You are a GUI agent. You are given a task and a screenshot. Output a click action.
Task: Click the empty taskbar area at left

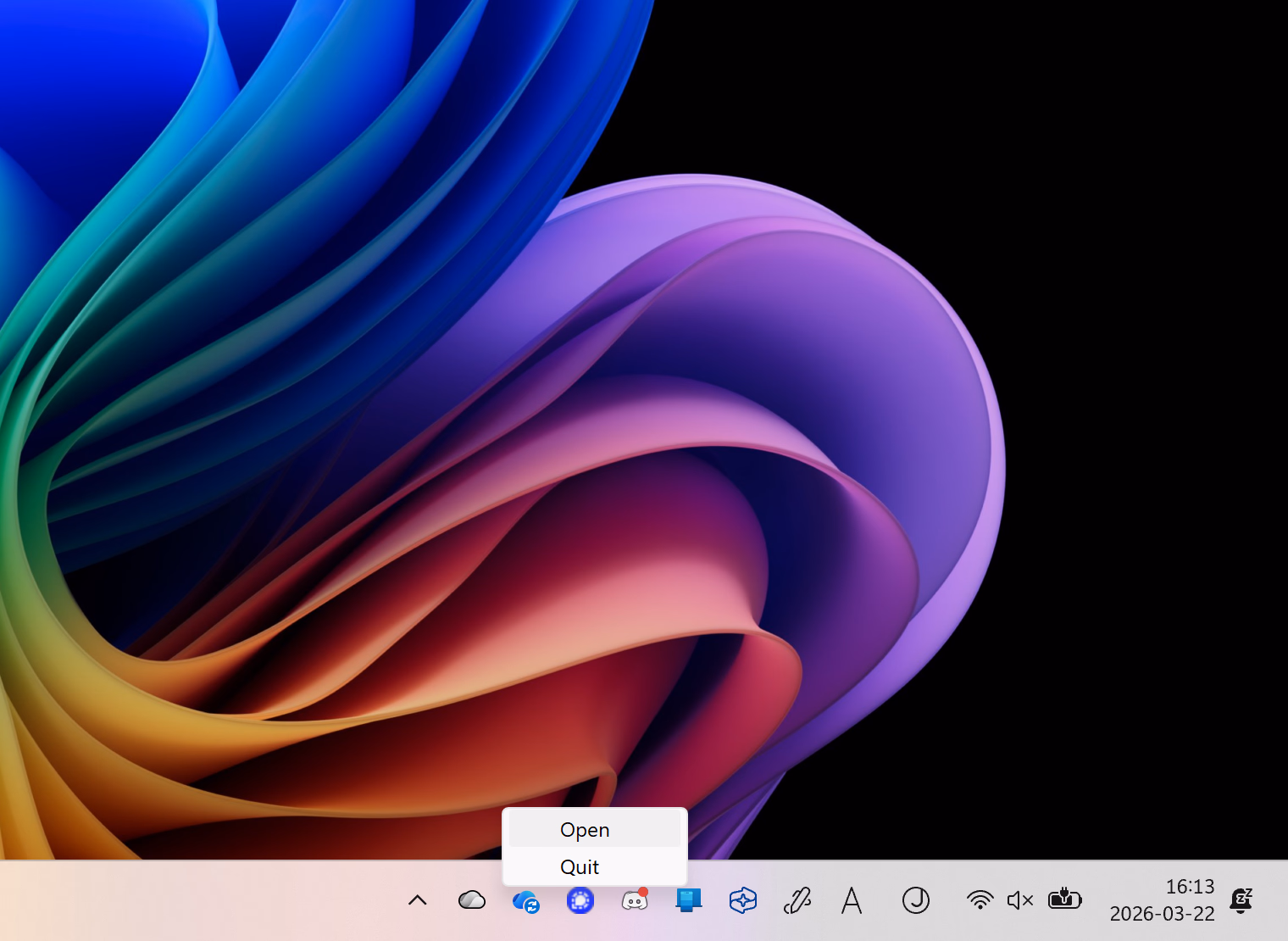(x=169, y=900)
